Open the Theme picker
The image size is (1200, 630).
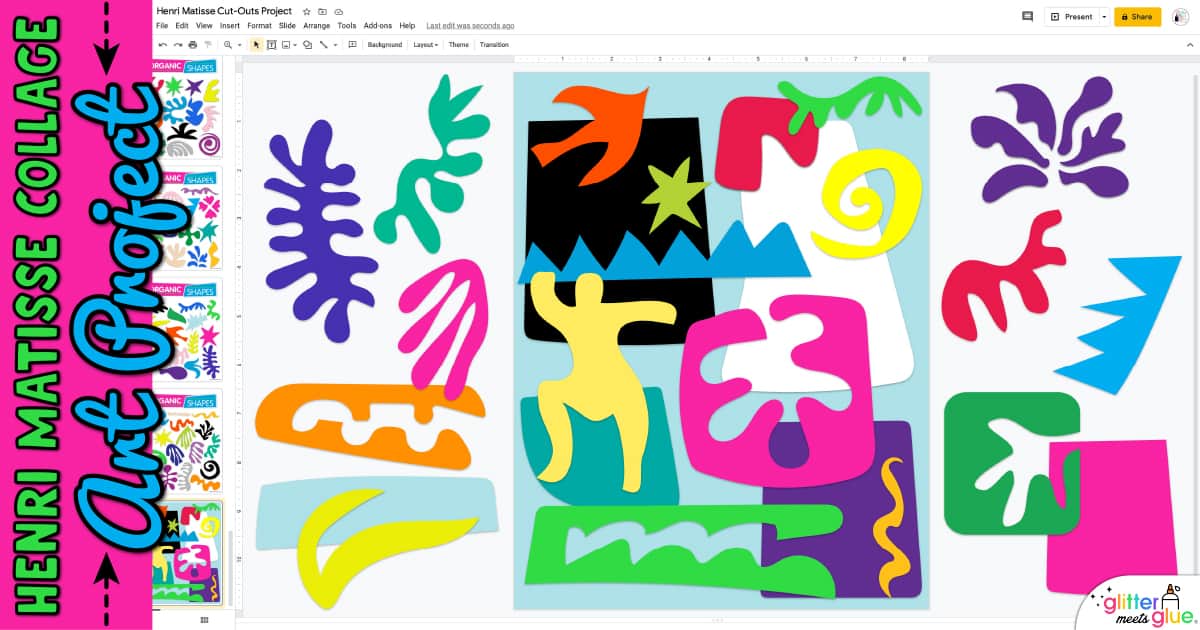tap(458, 44)
